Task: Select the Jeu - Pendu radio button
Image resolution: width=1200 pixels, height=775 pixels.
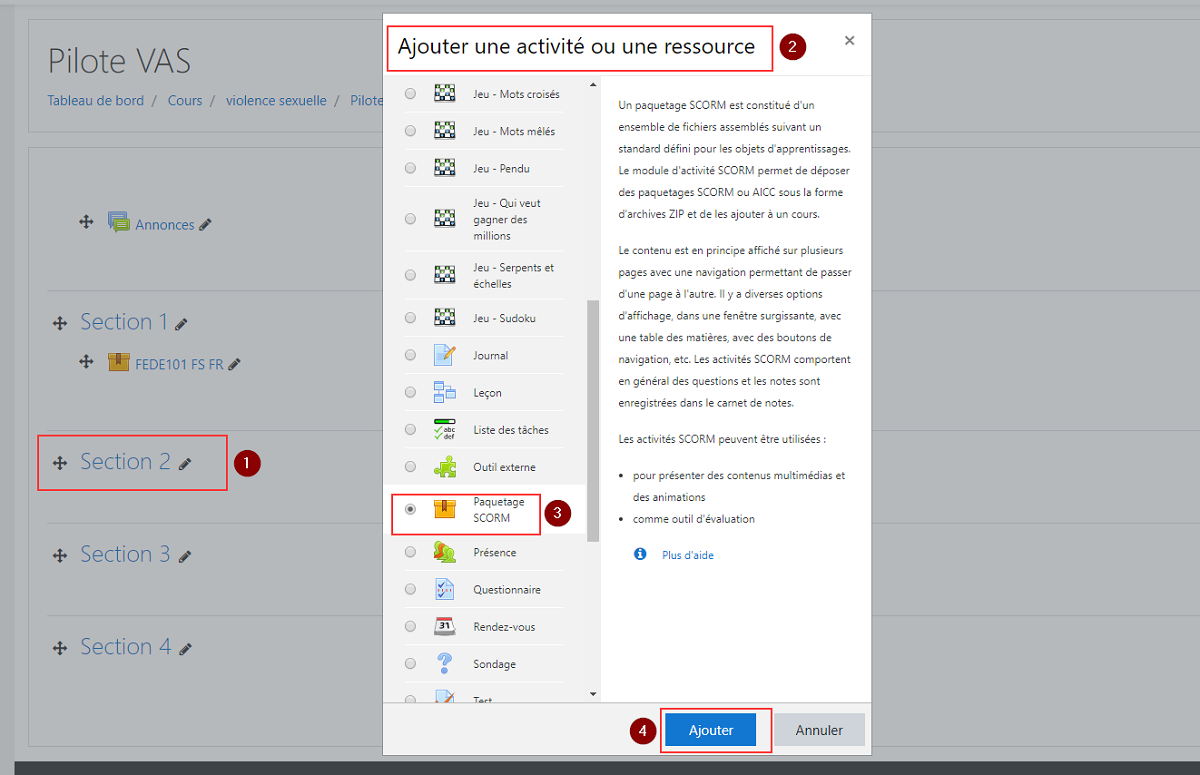Action: 410,168
